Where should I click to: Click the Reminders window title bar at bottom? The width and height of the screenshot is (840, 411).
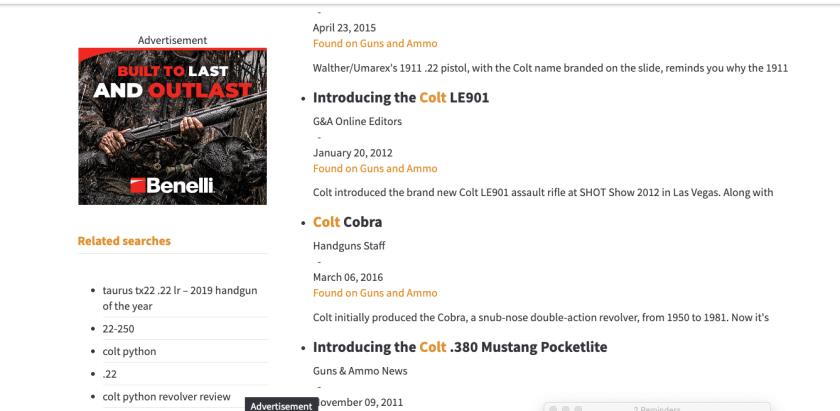[657, 408]
